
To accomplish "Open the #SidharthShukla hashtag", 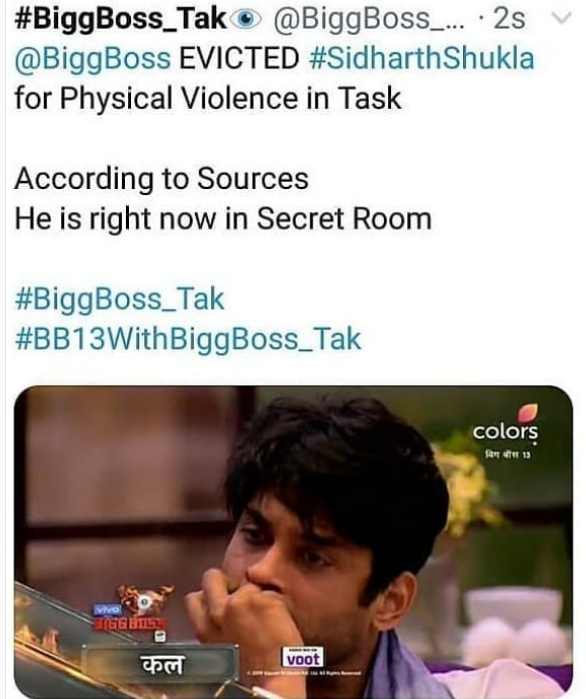I will 421,58.
